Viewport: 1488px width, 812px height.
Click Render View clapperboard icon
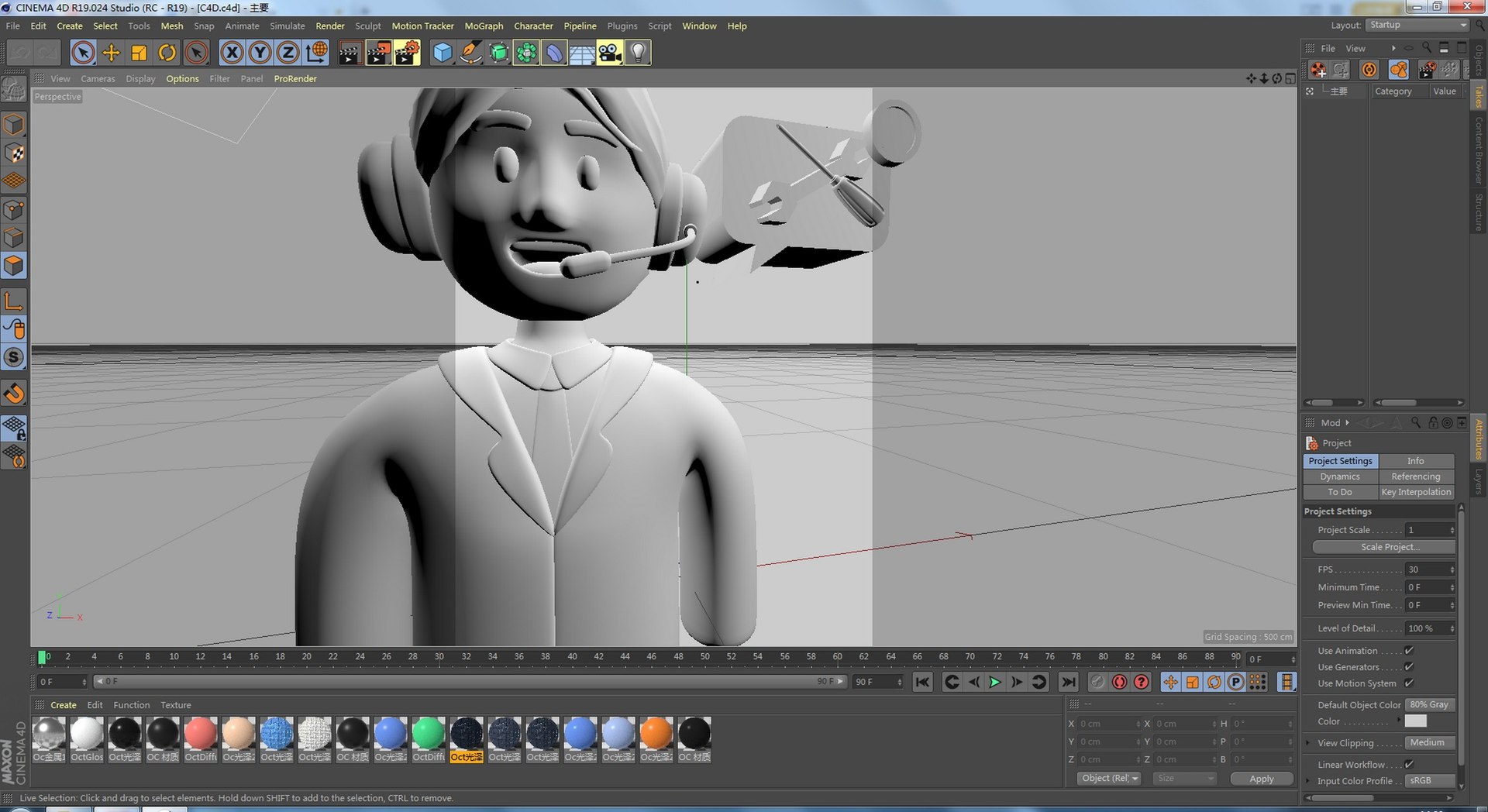350,53
